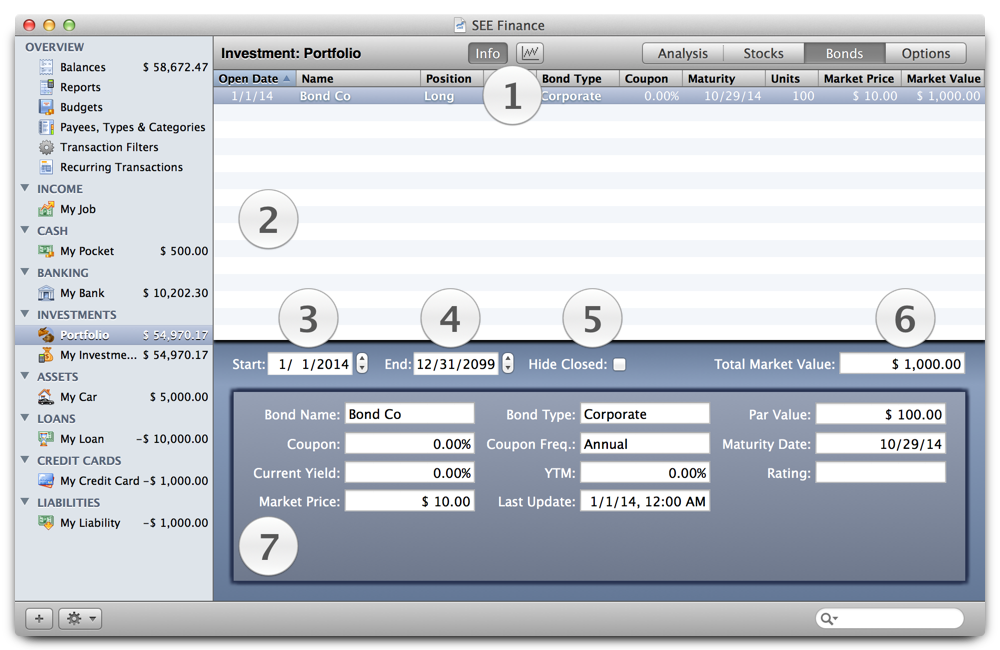Click the My Credit Card icon
The width and height of the screenshot is (1000, 650).
click(x=46, y=480)
